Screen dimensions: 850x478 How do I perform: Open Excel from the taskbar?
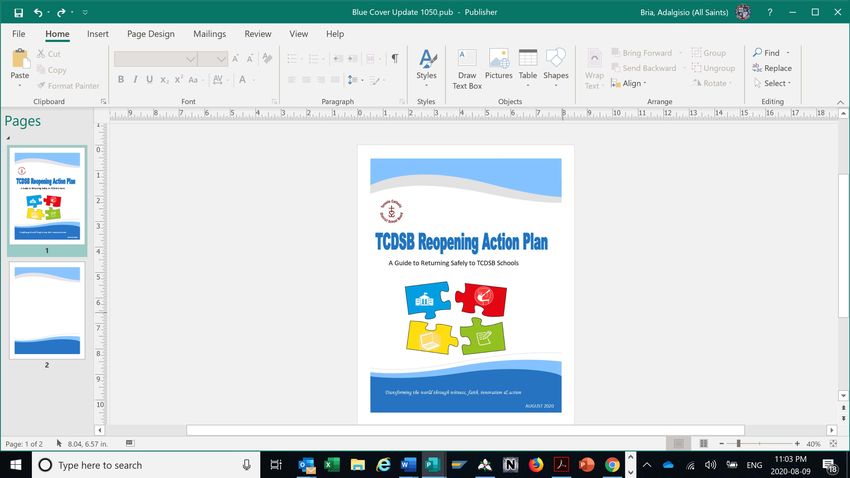coord(332,464)
